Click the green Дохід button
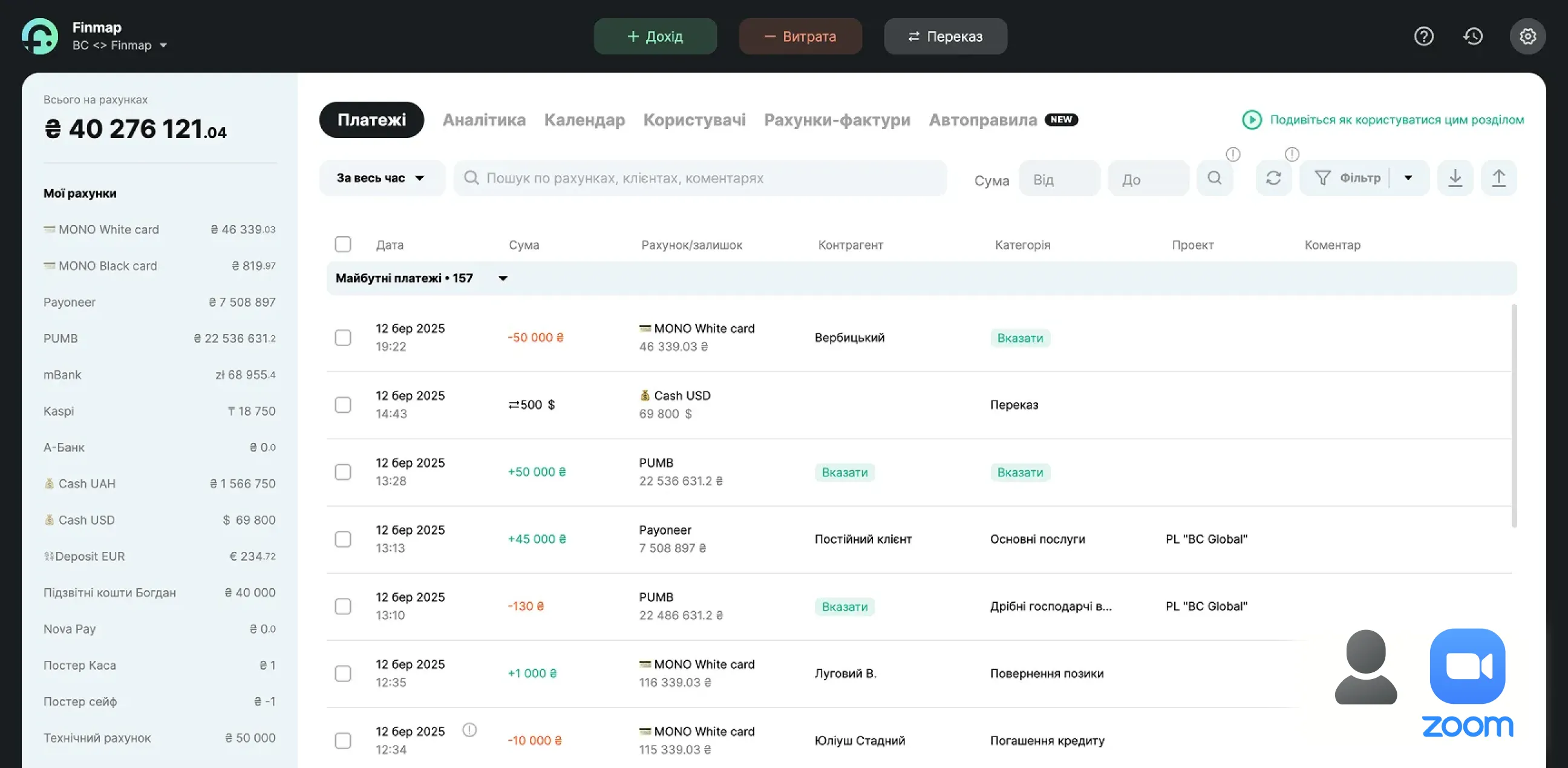 tap(655, 36)
